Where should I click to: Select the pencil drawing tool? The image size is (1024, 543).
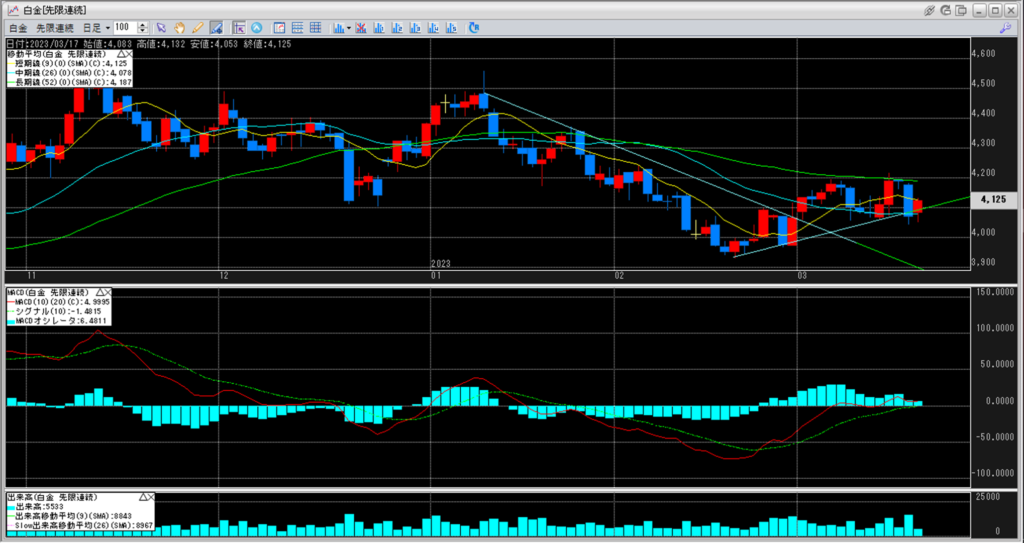pyautogui.click(x=197, y=27)
